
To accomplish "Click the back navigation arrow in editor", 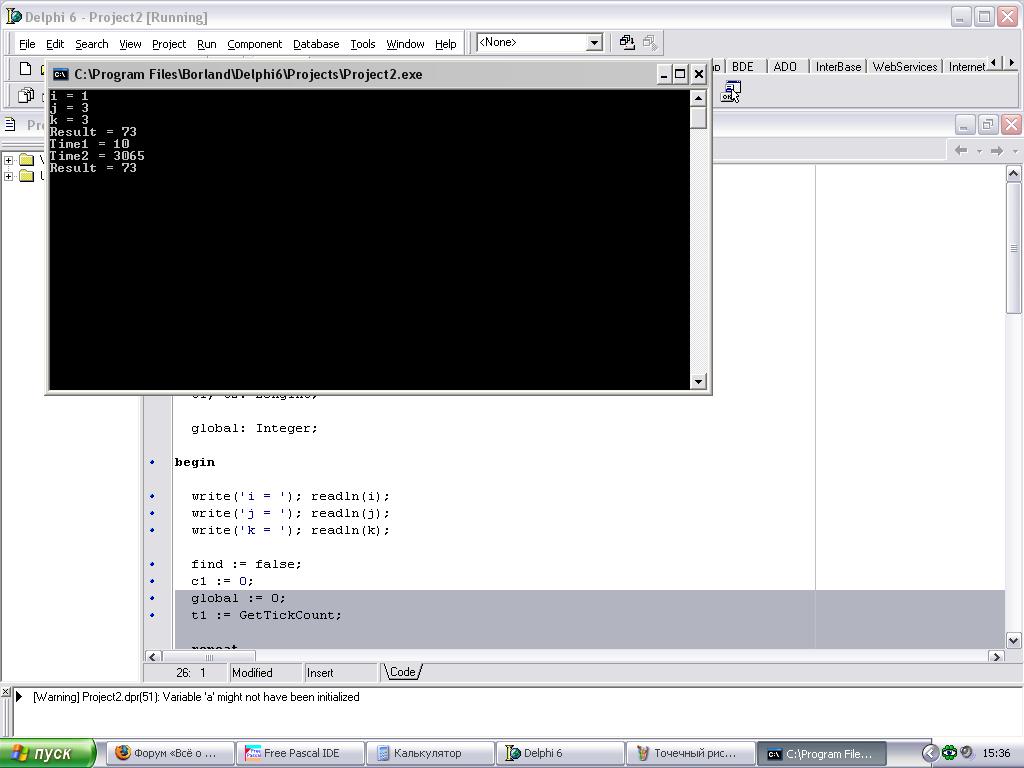I will point(961,150).
